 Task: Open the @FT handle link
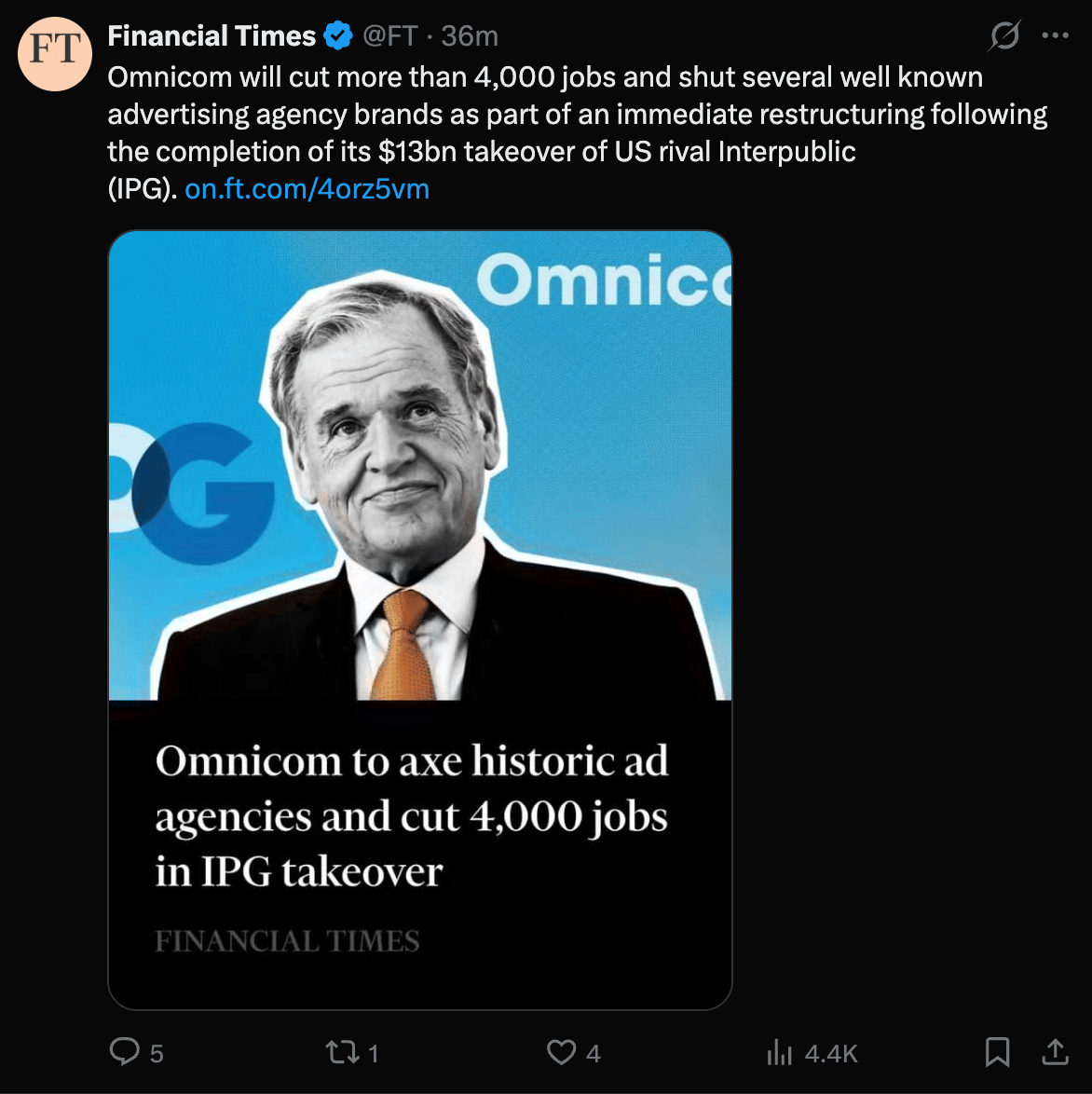click(x=389, y=36)
